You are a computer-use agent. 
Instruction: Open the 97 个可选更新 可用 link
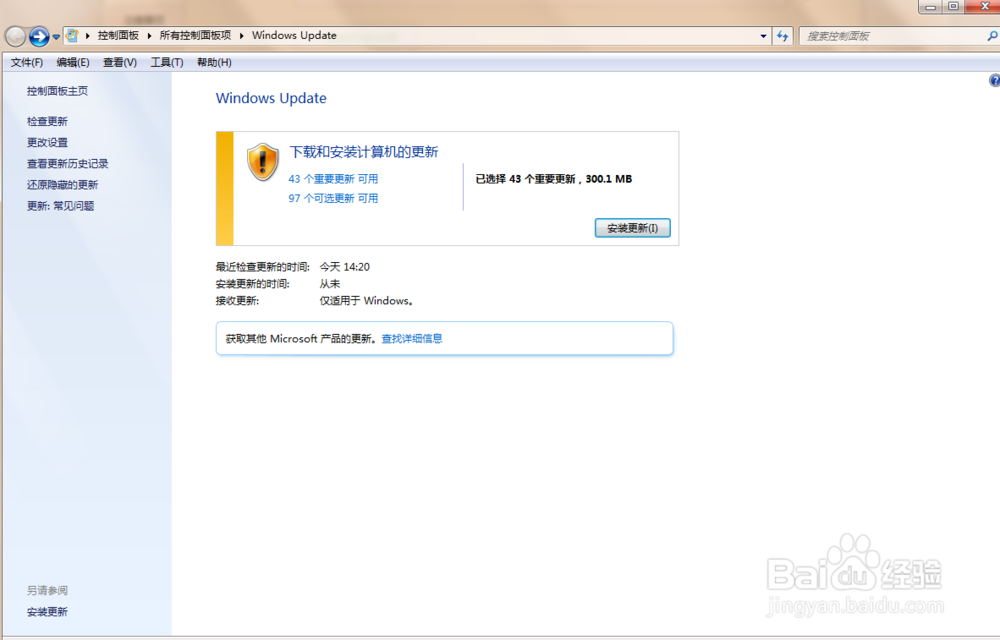pyautogui.click(x=333, y=198)
